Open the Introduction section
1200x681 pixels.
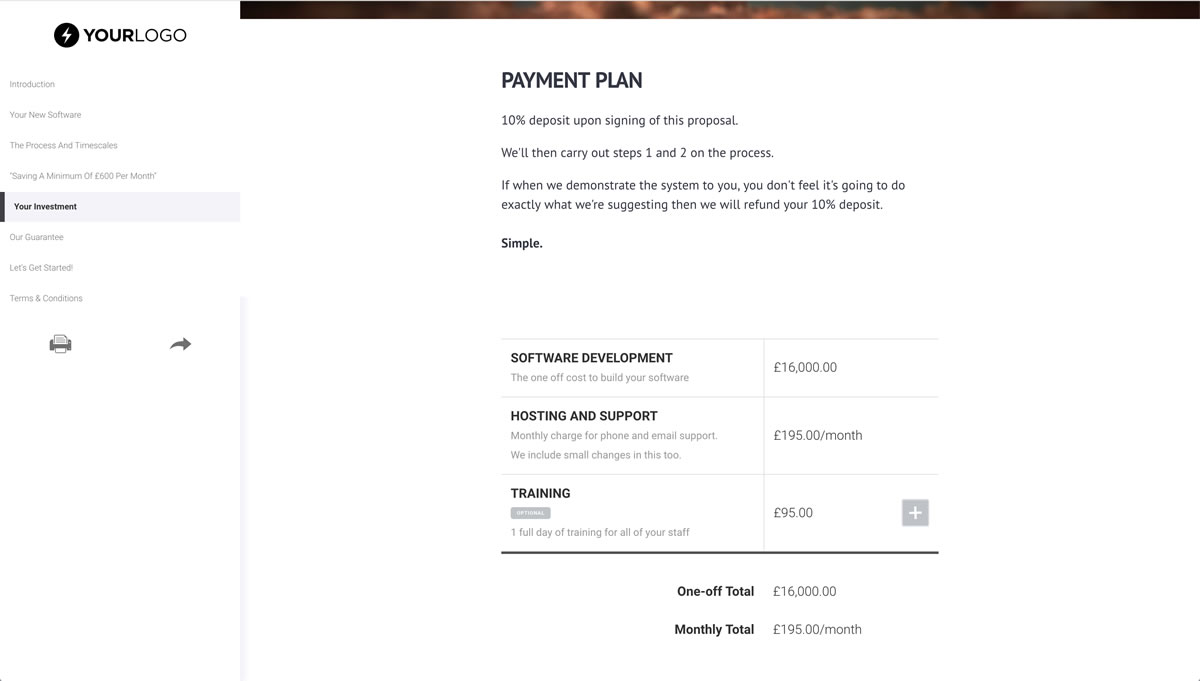tap(32, 84)
